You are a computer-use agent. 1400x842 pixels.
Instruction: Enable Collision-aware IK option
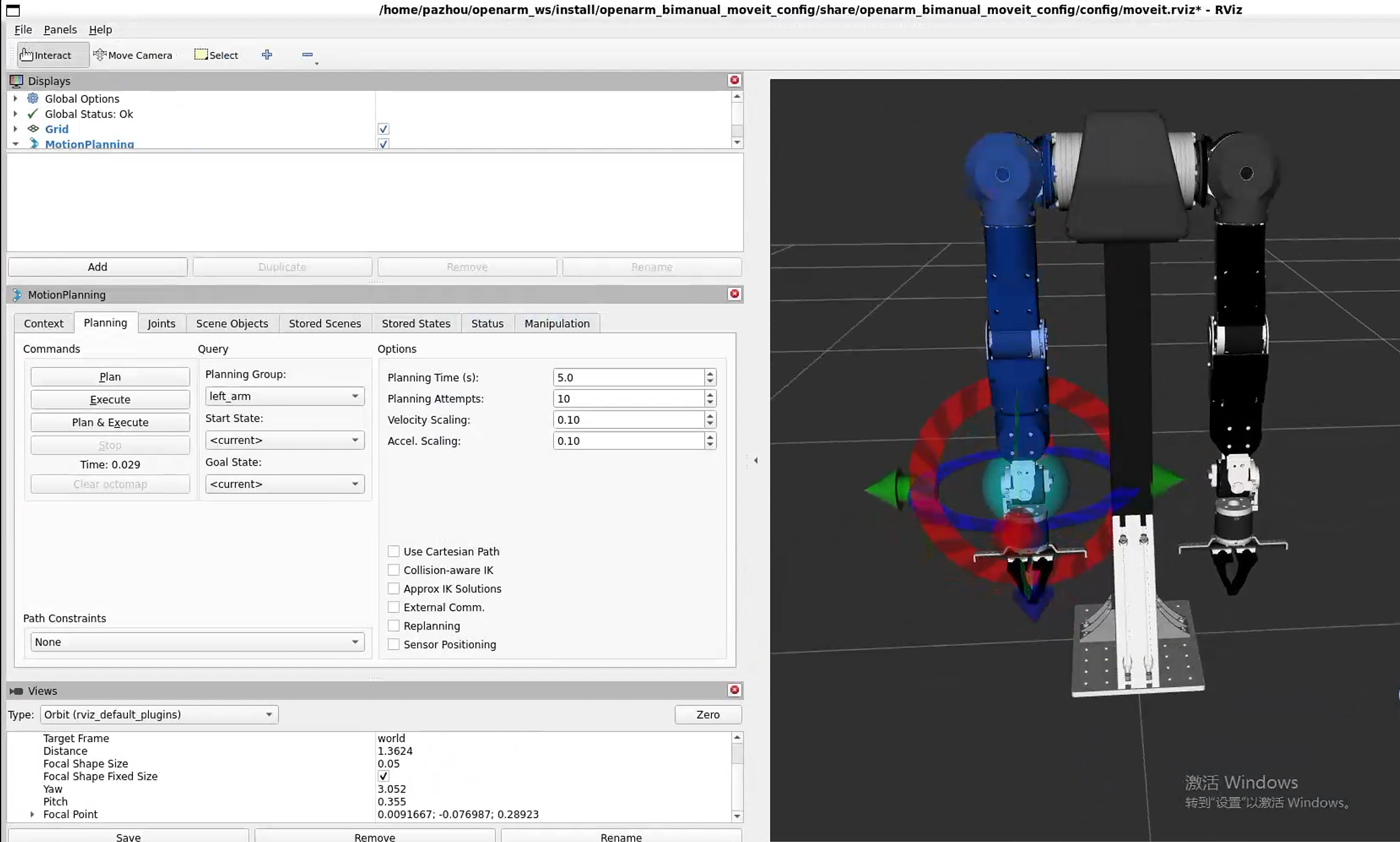pyautogui.click(x=394, y=570)
